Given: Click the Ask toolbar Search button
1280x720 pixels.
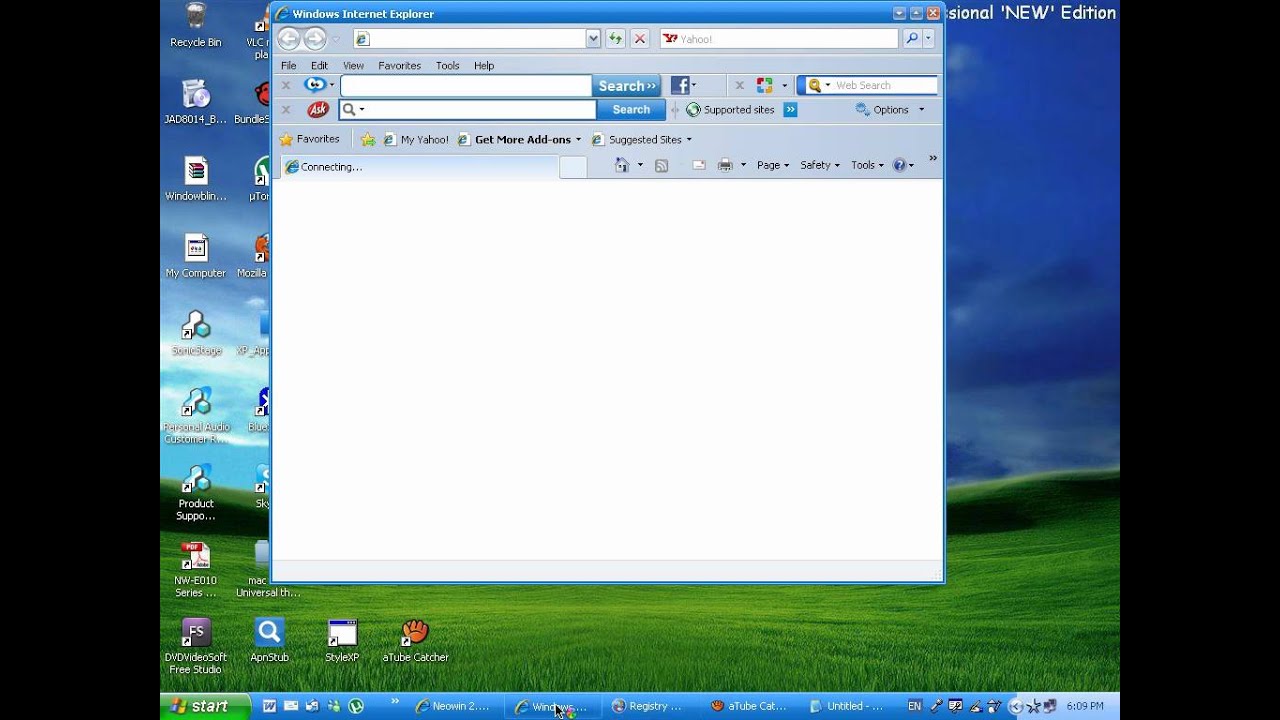Looking at the screenshot, I should 631,110.
